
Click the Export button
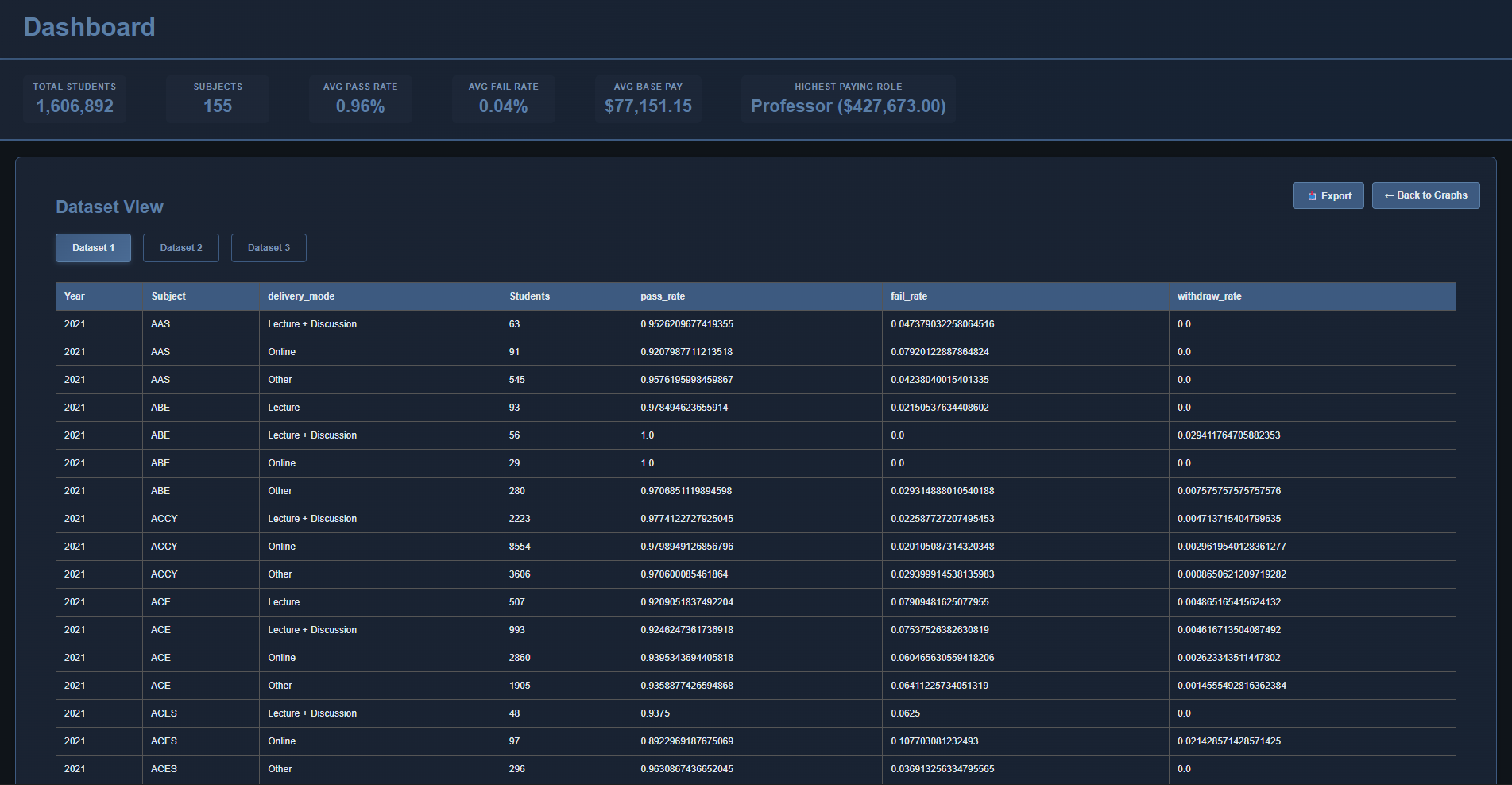click(x=1328, y=195)
